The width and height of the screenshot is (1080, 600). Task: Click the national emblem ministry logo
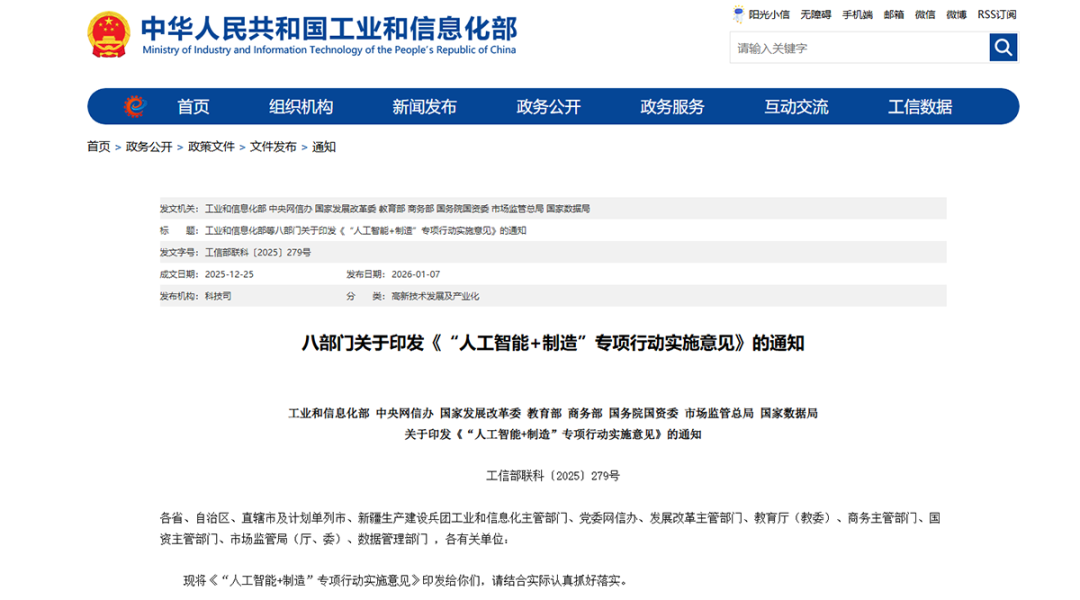[107, 32]
